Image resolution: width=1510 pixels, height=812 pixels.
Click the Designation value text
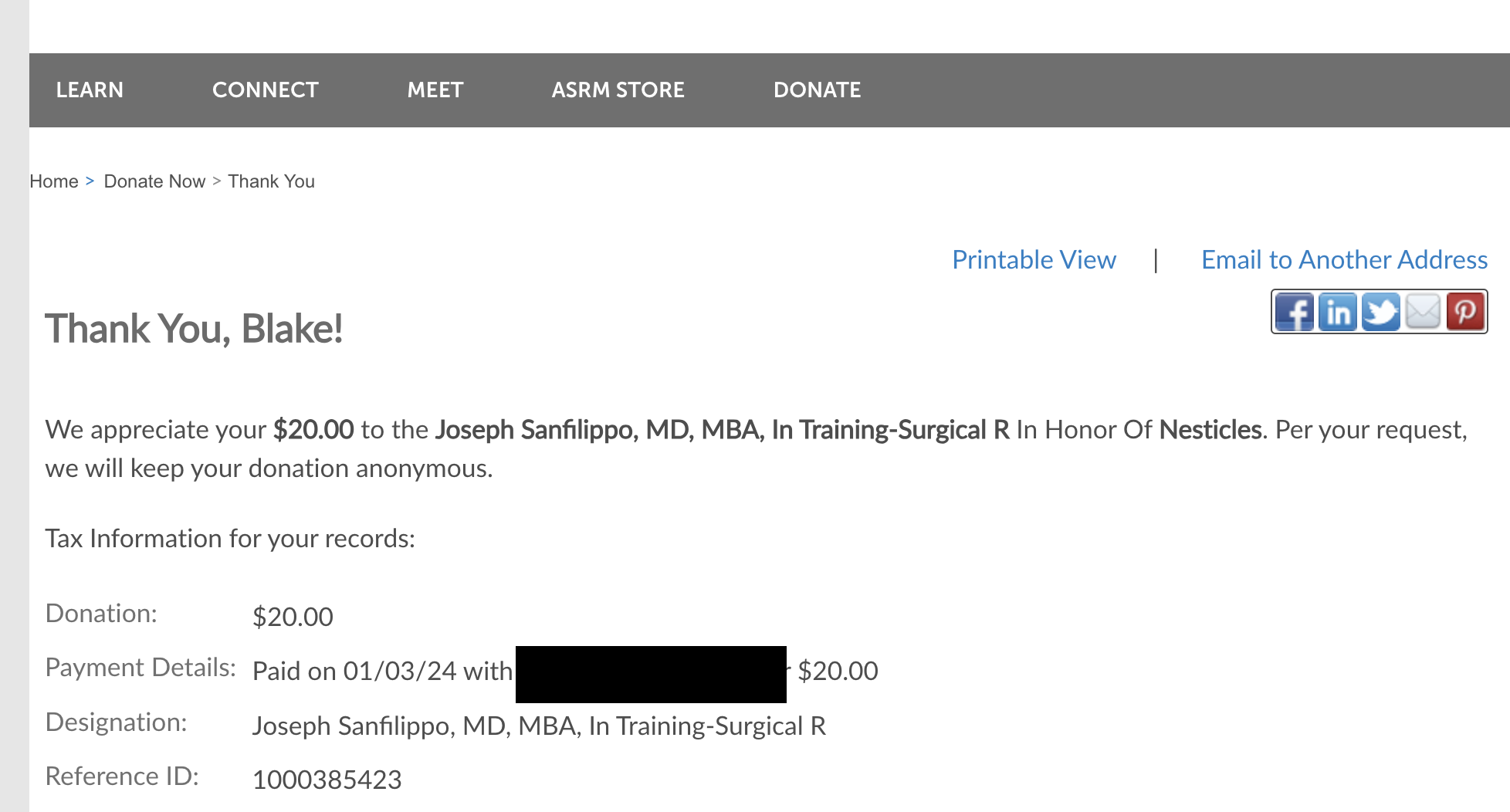pyautogui.click(x=539, y=726)
